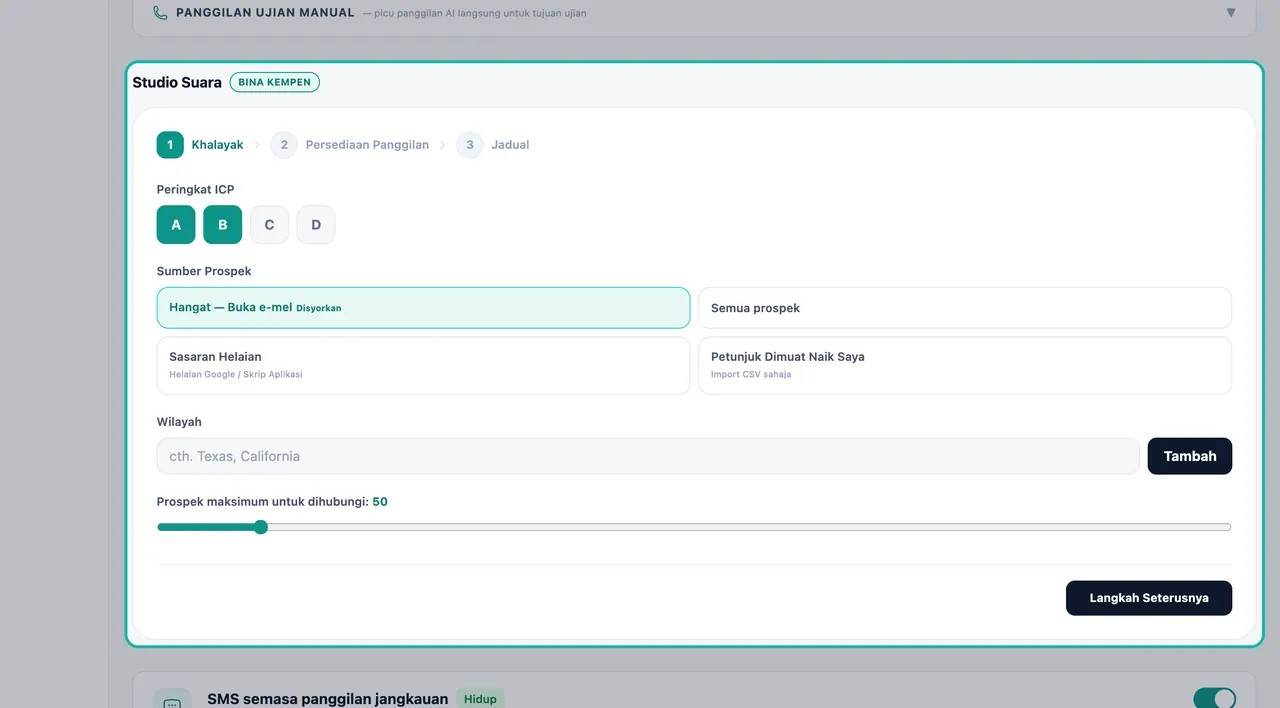Click the SMS message icon
The height and width of the screenshot is (708, 1280).
(x=171, y=702)
